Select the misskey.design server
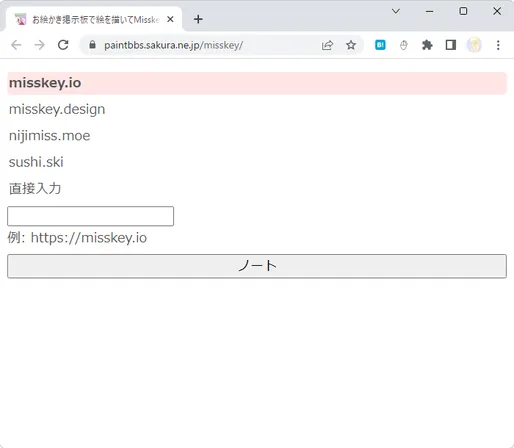 (x=57, y=109)
